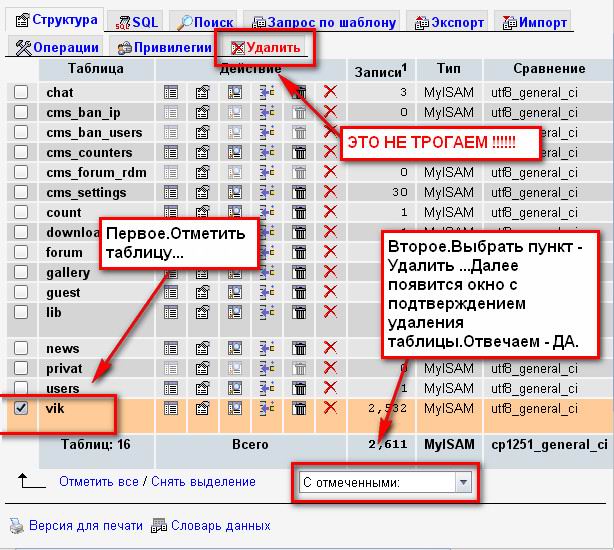Click the 'Снять выделение' link
The height and width of the screenshot is (550, 614).
[201, 482]
